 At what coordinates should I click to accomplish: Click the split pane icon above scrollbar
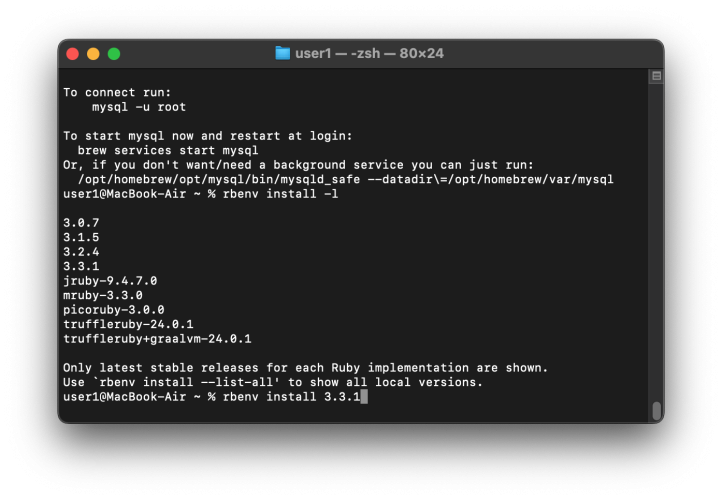tap(656, 76)
